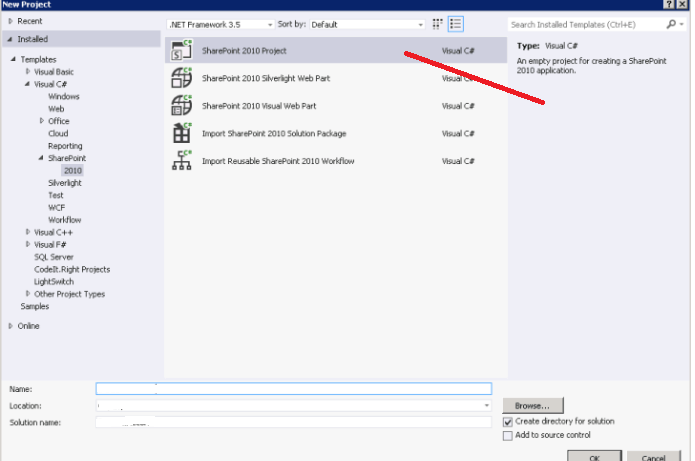Viewport: 695px width, 461px height.
Task: Close the New Project dialog
Action: pos(682,4)
